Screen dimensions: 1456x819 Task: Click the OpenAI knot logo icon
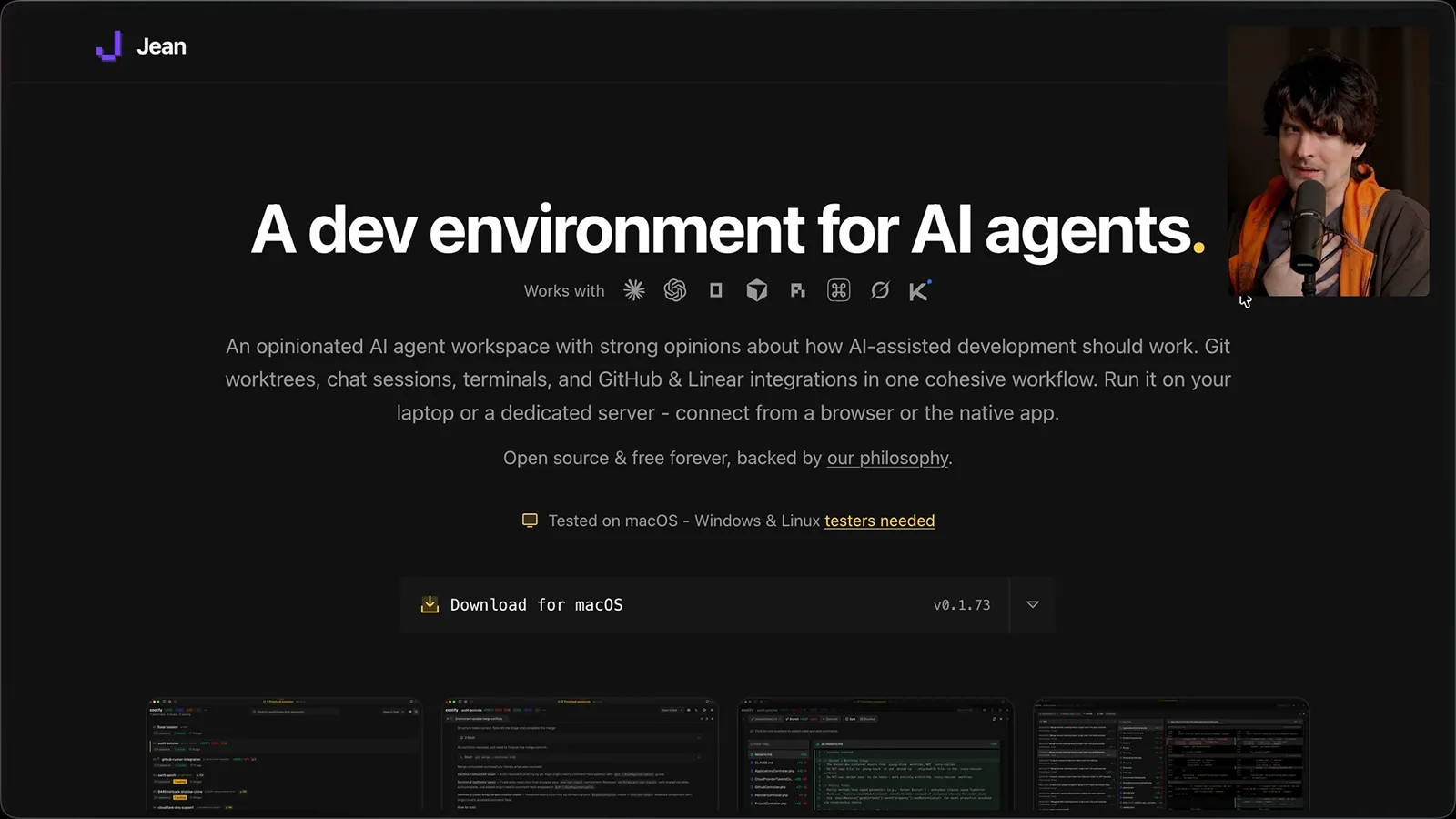pyautogui.click(x=675, y=290)
